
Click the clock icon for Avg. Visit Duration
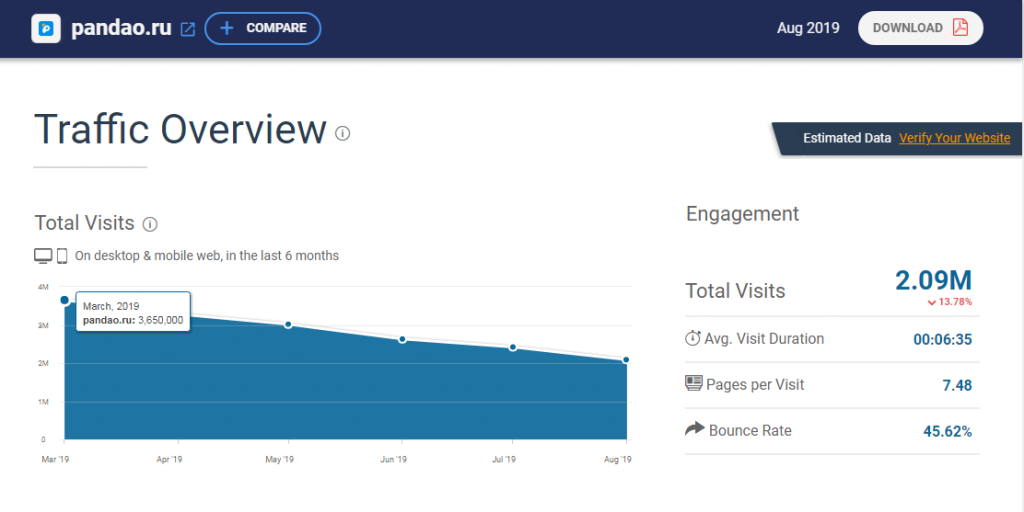[693, 338]
